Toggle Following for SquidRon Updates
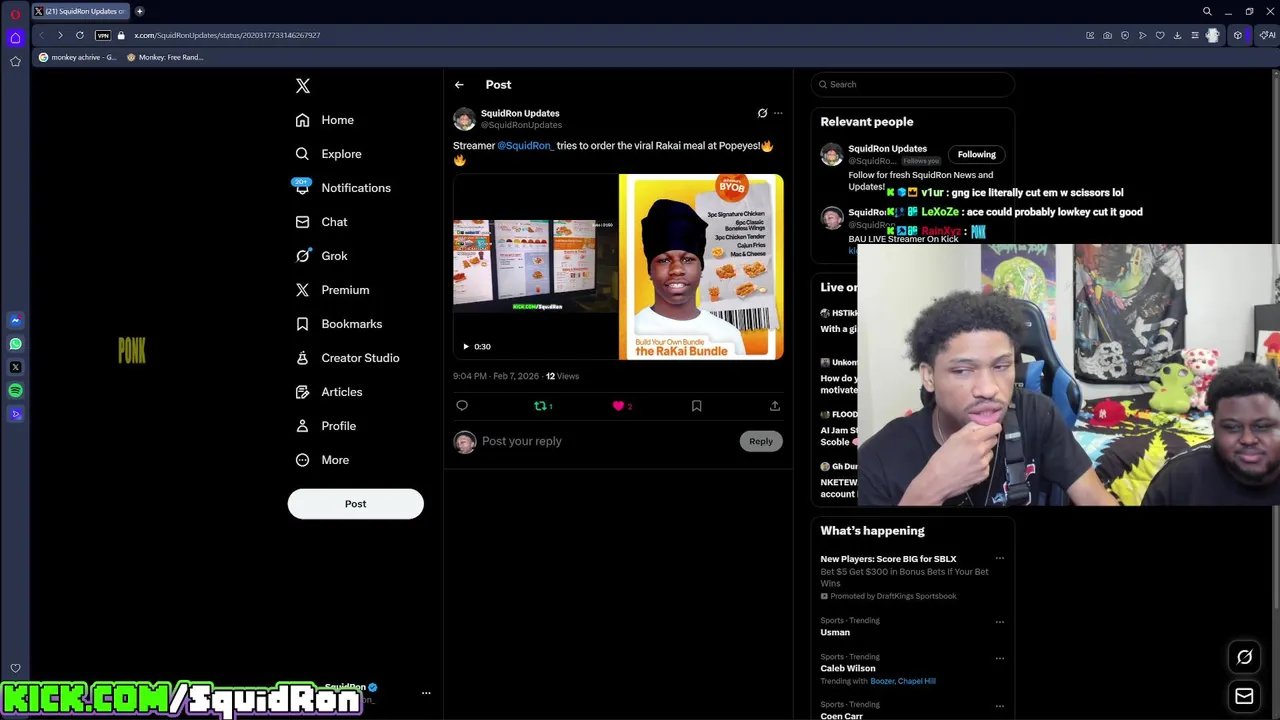Viewport: 1280px width, 720px height. [977, 155]
